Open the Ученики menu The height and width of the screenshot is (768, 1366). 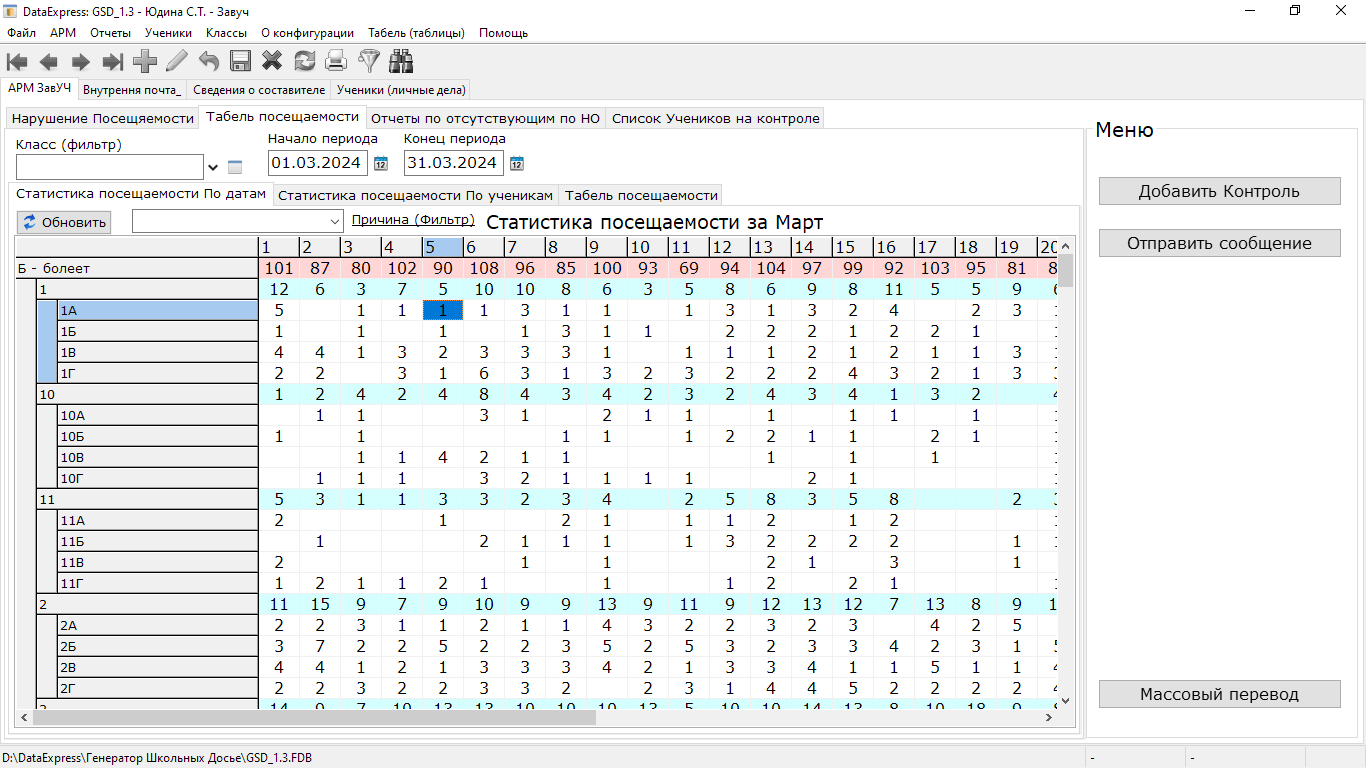click(168, 33)
